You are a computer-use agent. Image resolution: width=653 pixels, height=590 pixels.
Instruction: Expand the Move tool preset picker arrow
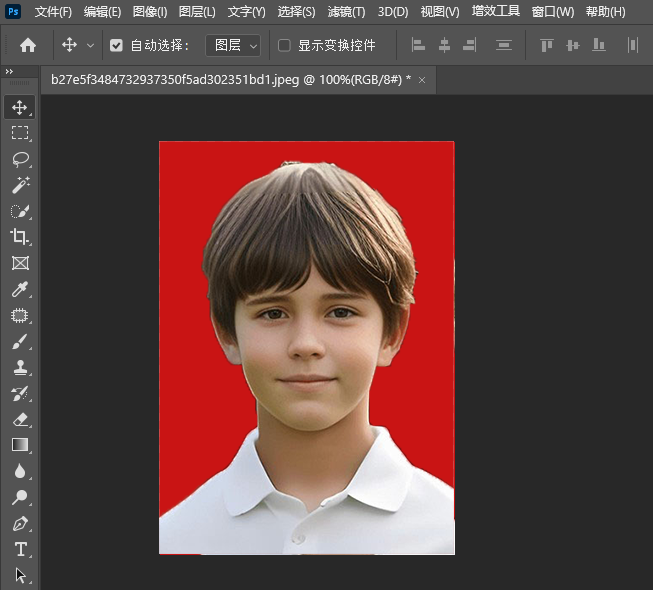pos(90,45)
